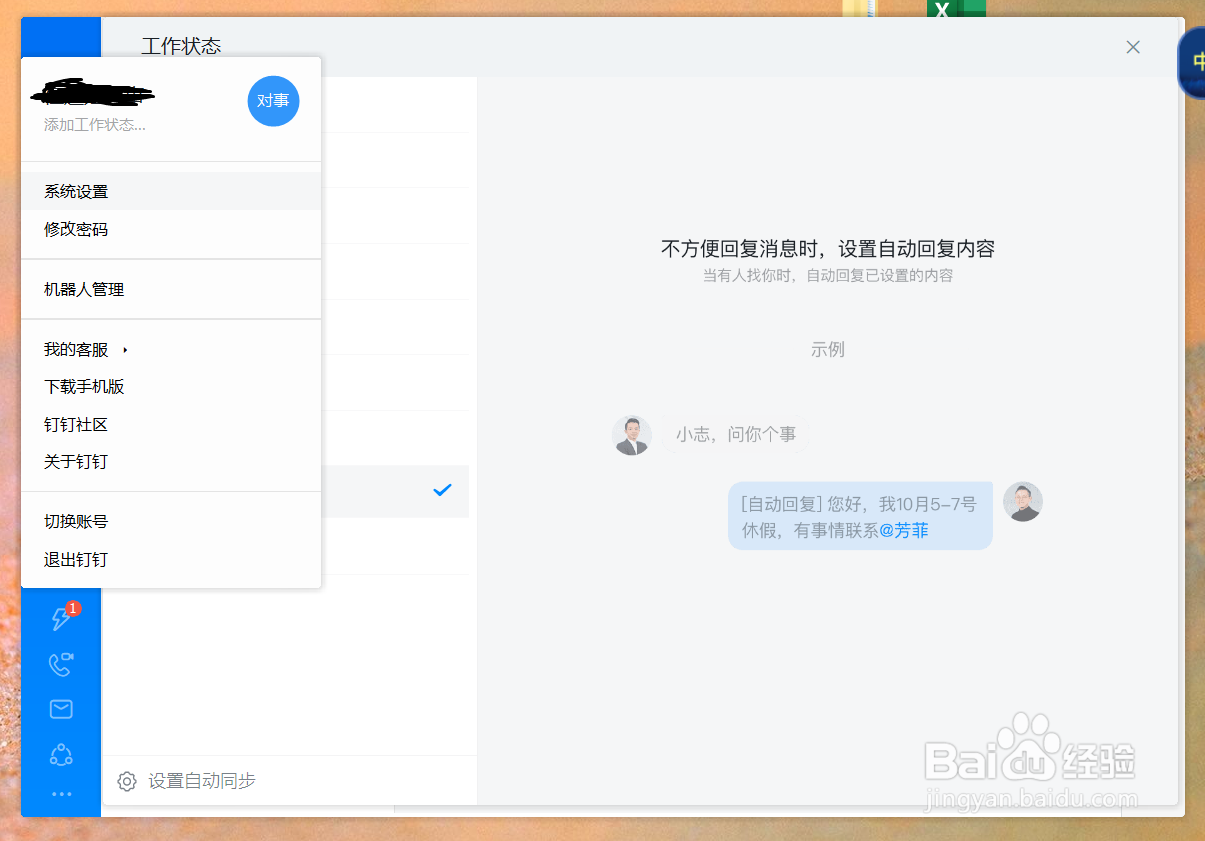The image size is (1205, 841).
Task: Open the mail envelope icon in sidebar
Action: click(61, 709)
